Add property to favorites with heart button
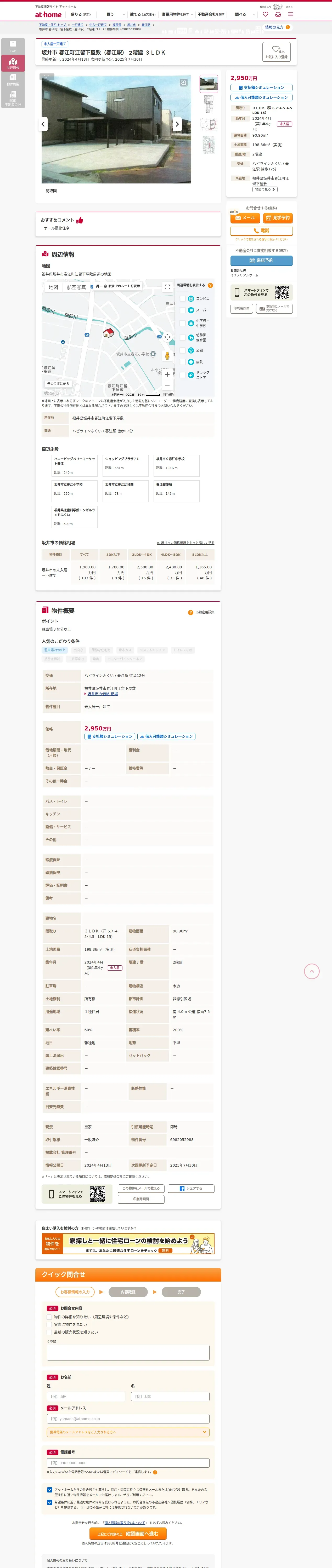 point(276,52)
